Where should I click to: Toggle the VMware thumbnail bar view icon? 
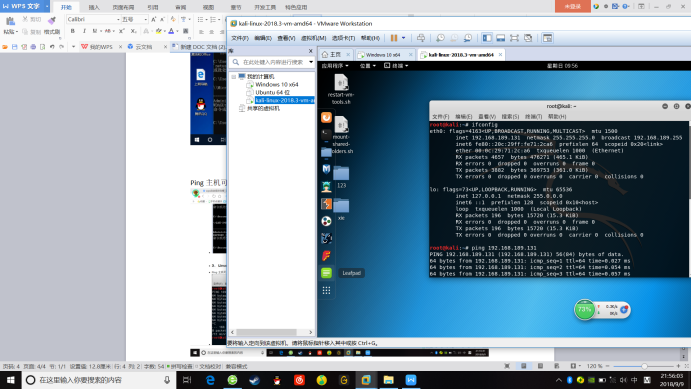[x=500, y=38]
